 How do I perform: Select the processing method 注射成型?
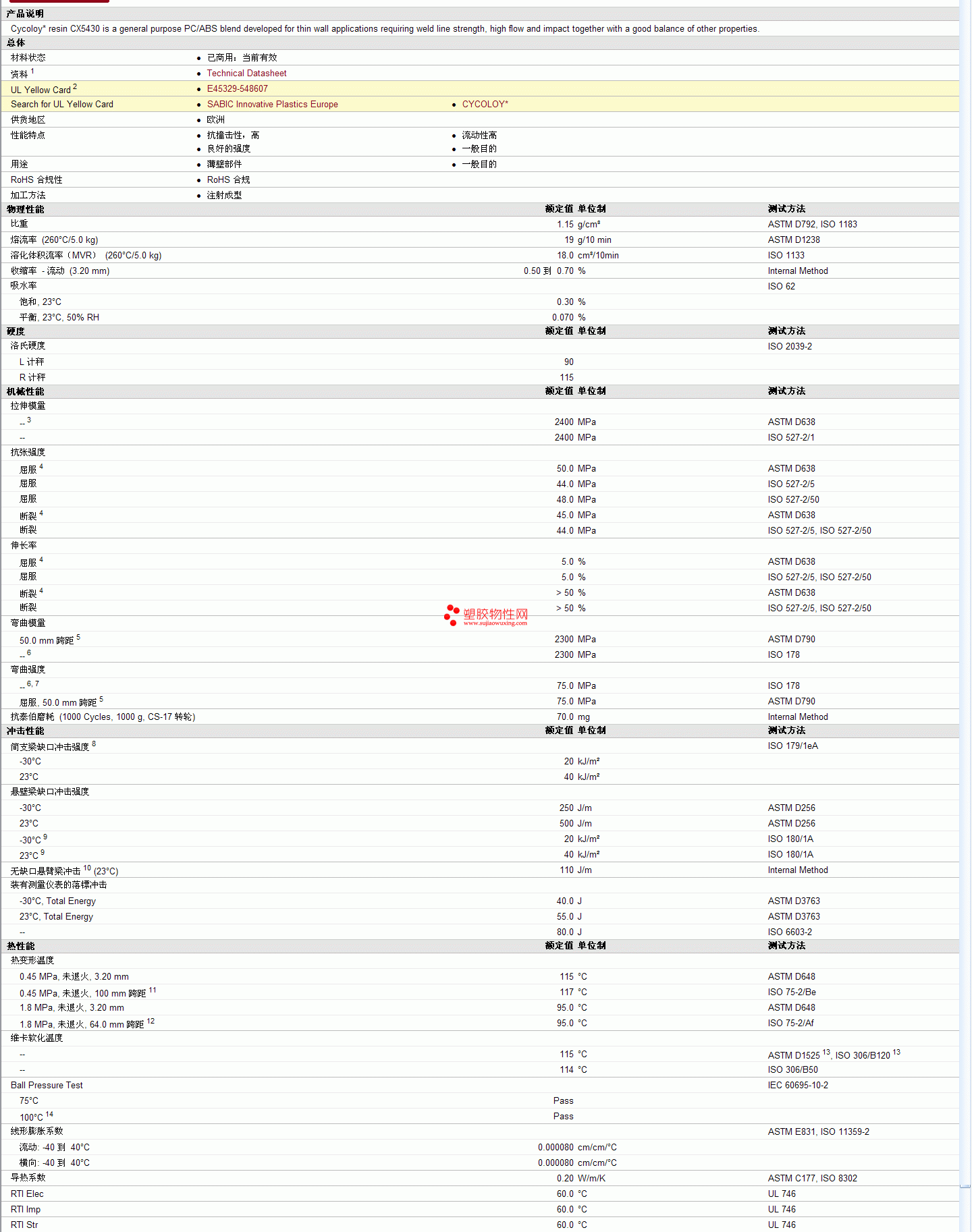[x=224, y=195]
